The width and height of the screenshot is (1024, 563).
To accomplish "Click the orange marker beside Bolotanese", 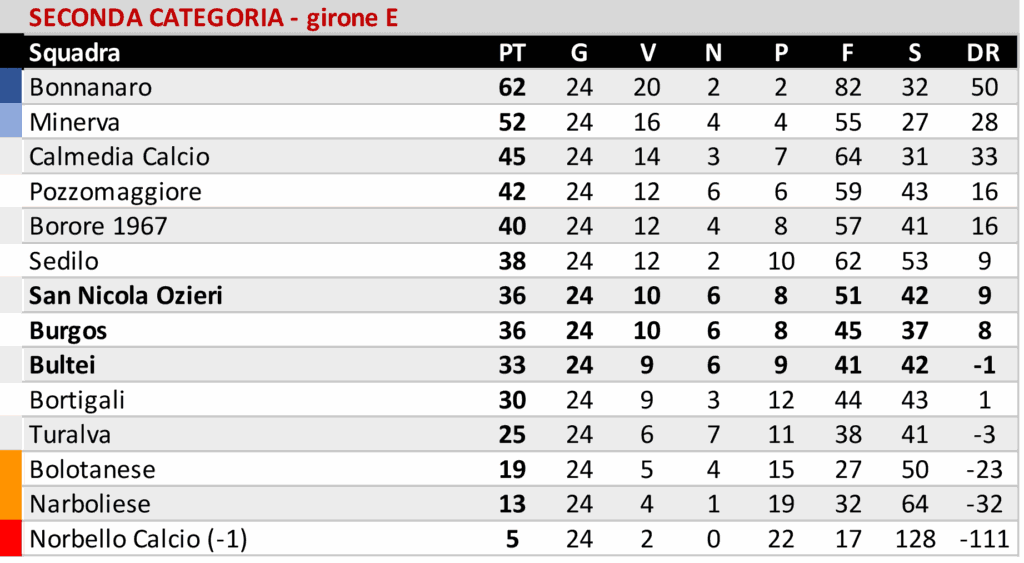I will point(11,469).
